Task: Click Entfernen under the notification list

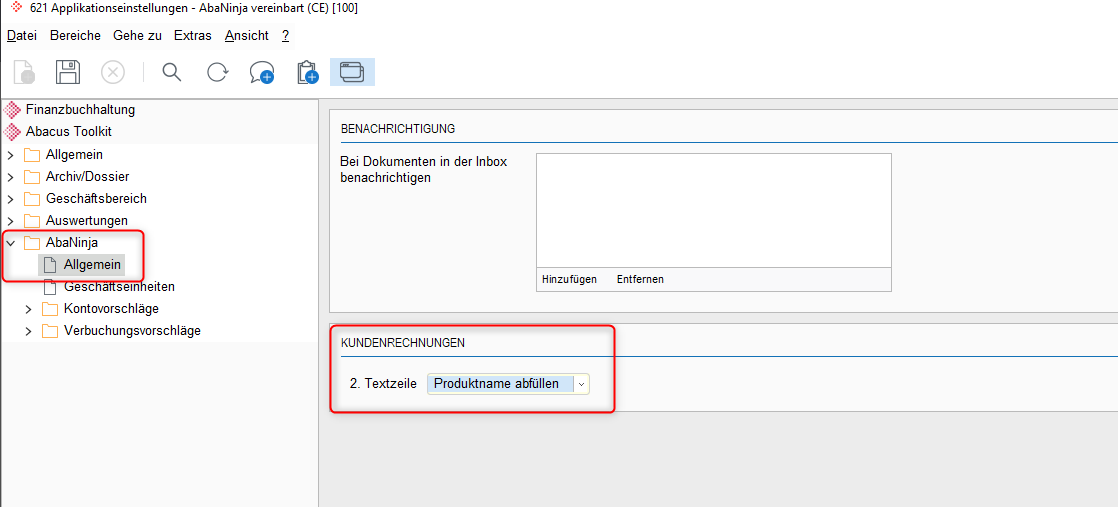Action: pyautogui.click(x=640, y=280)
